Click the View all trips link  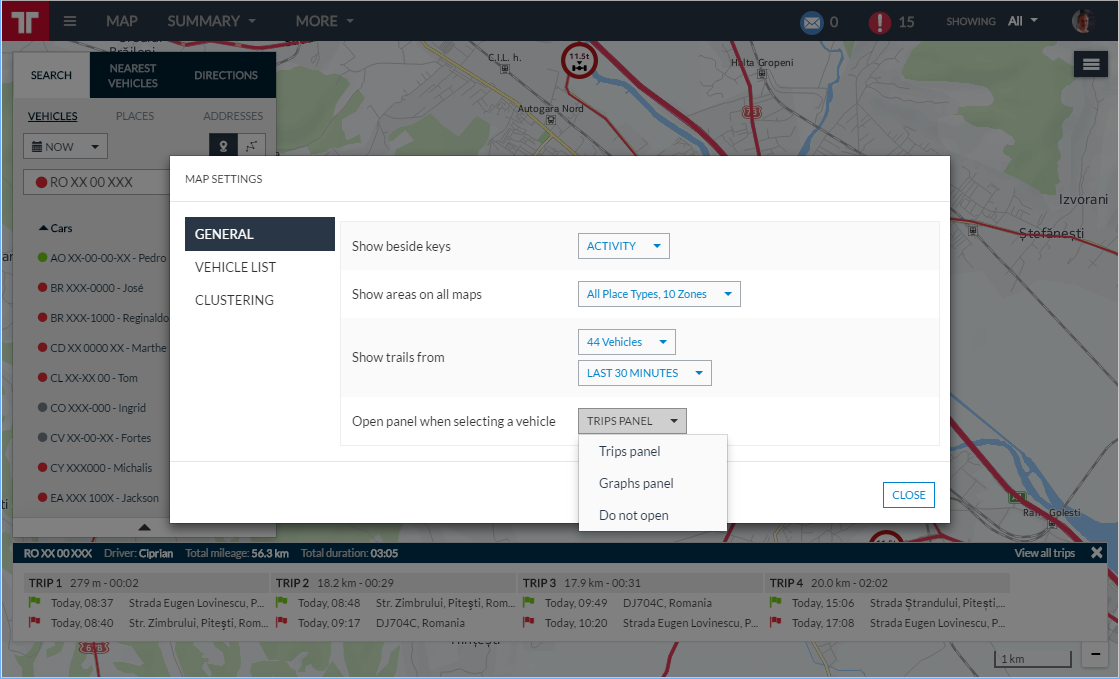click(1044, 553)
